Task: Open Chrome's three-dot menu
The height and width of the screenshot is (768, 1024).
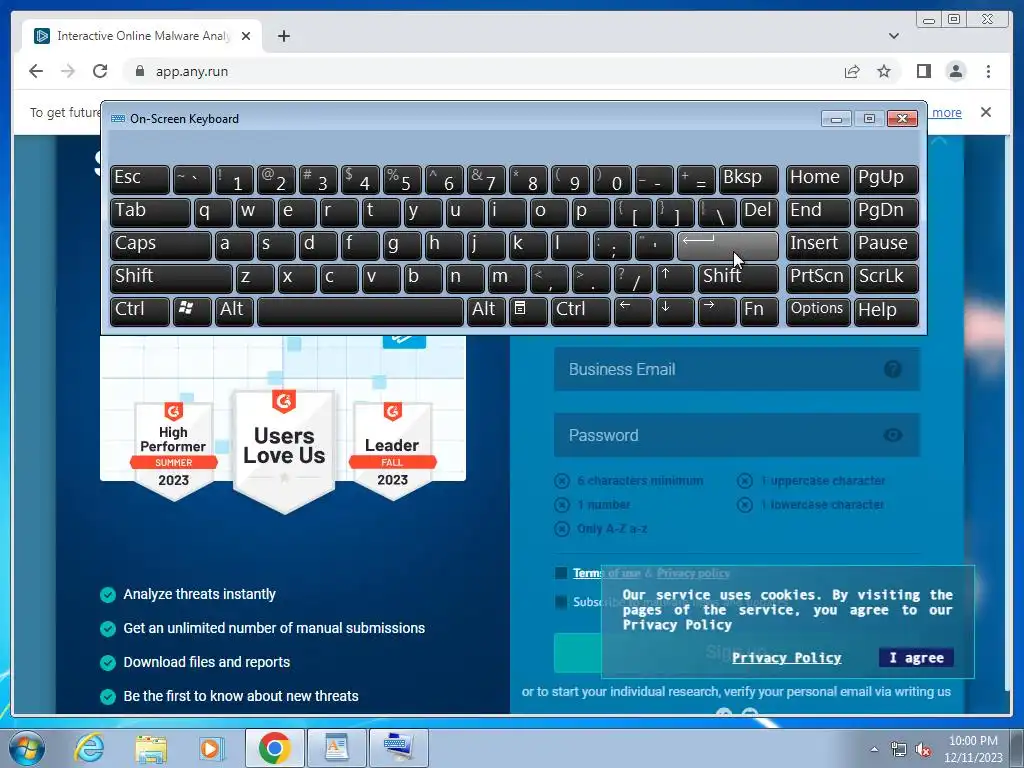Action: pos(988,71)
